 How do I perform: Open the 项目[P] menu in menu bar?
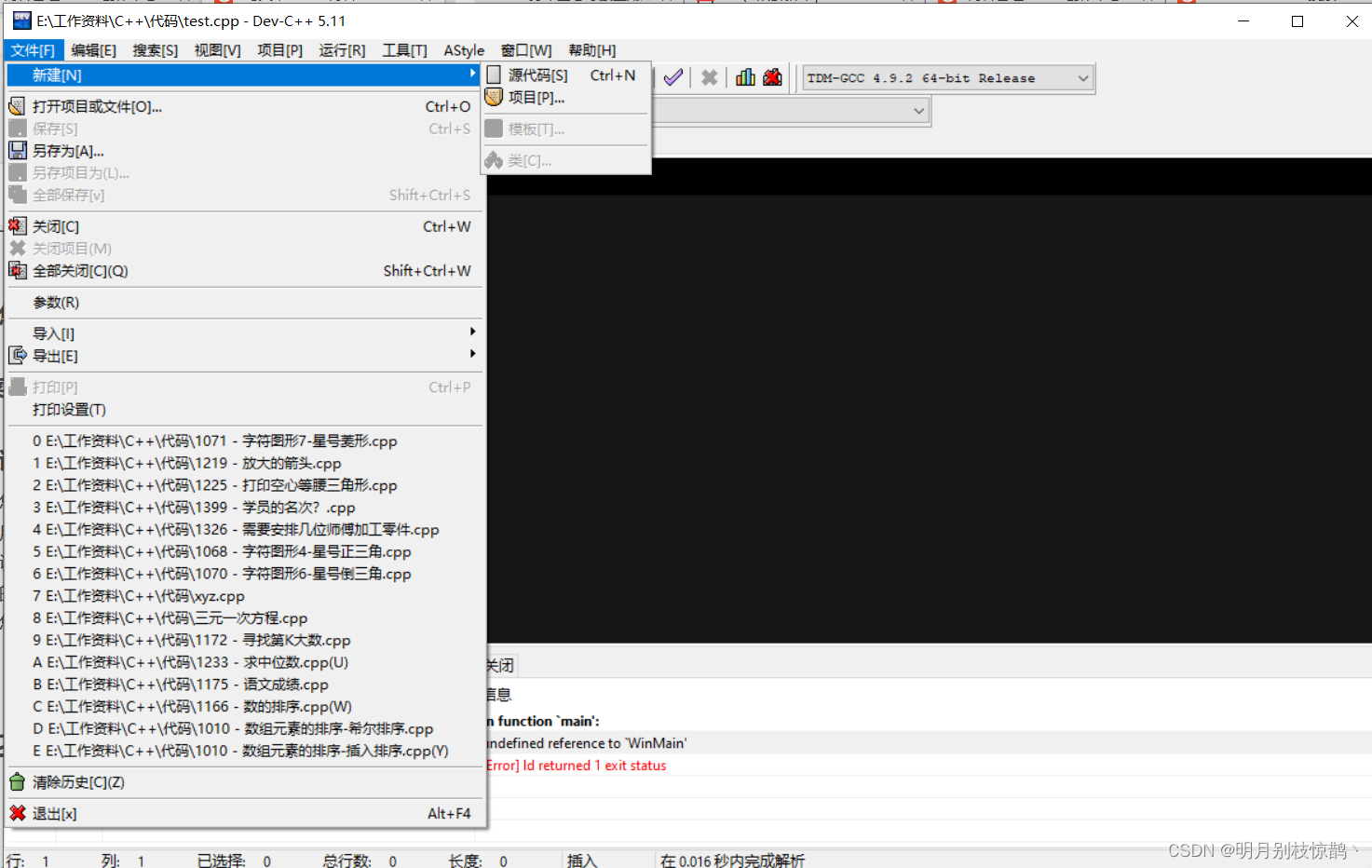pos(279,50)
